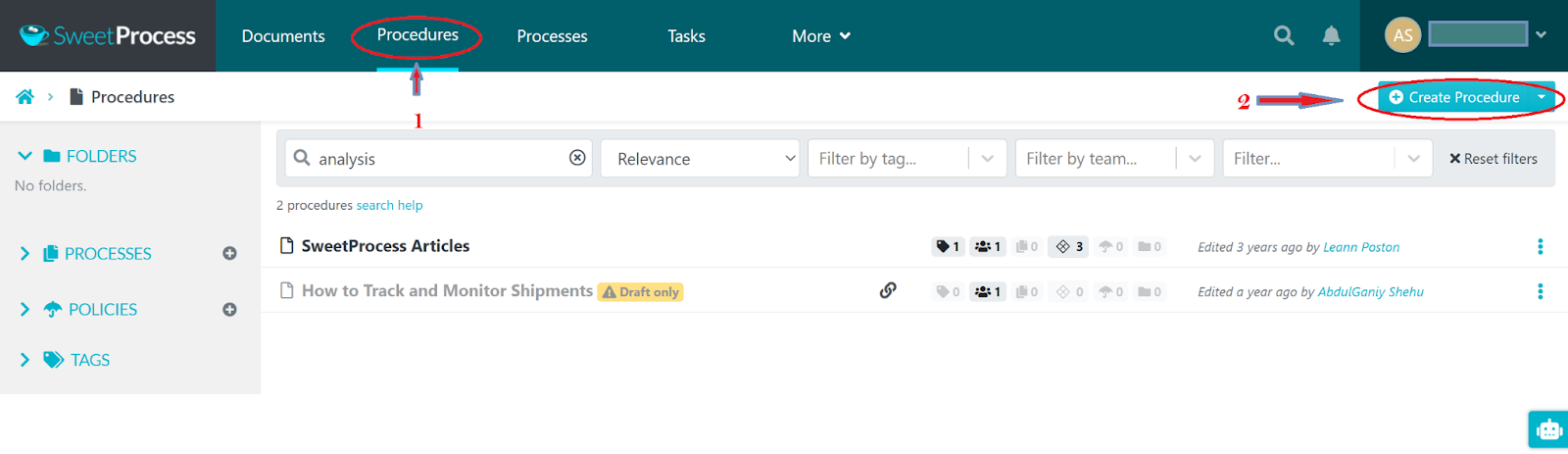Expand the More menu
The image size is (1568, 454).
pos(821,36)
